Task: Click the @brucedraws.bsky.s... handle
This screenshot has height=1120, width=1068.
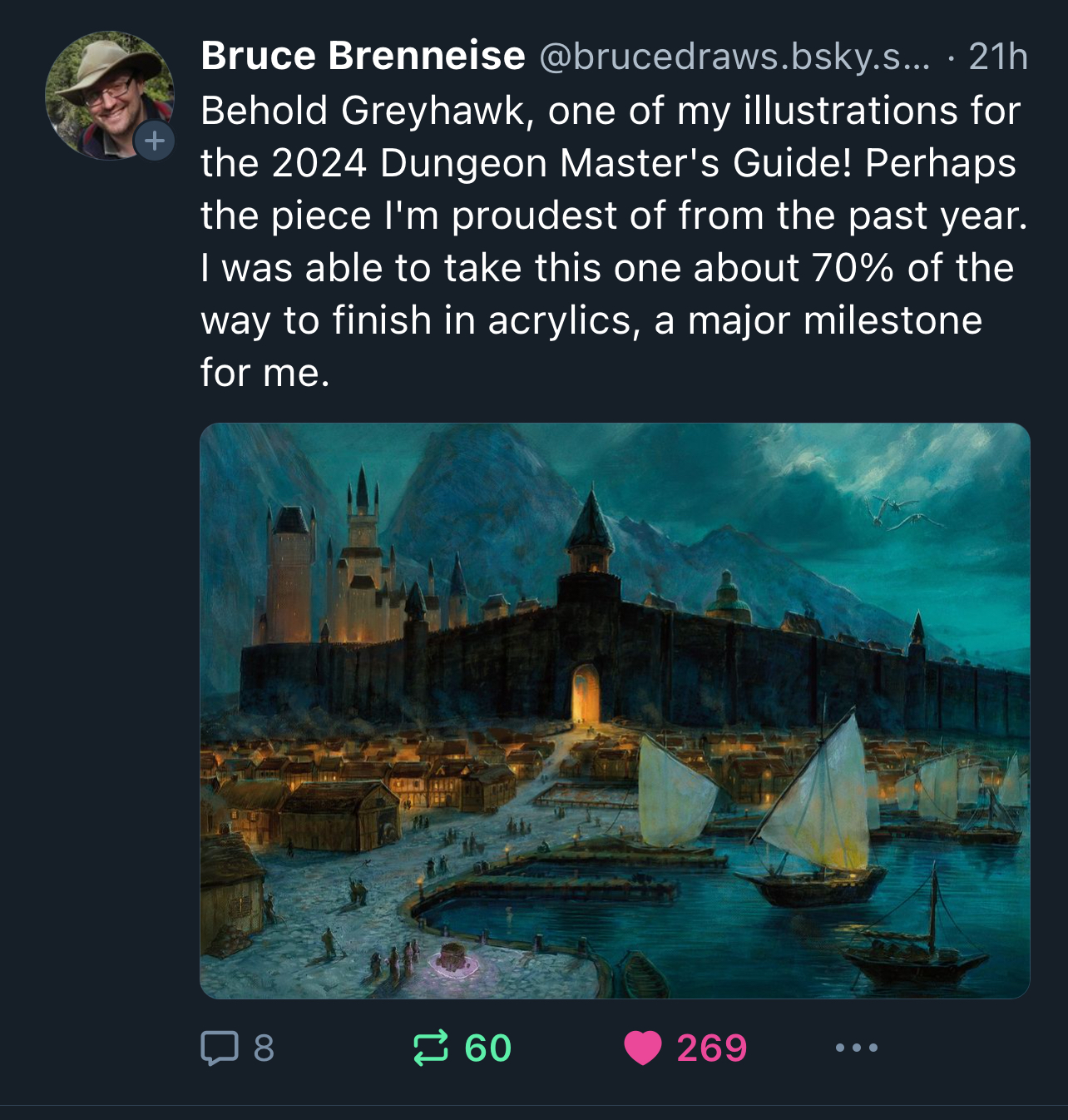Action: point(734,57)
